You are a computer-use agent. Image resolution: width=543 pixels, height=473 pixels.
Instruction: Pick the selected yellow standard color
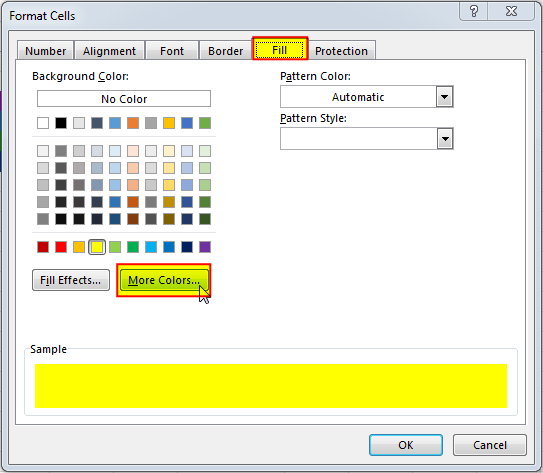pyautogui.click(x=97, y=247)
